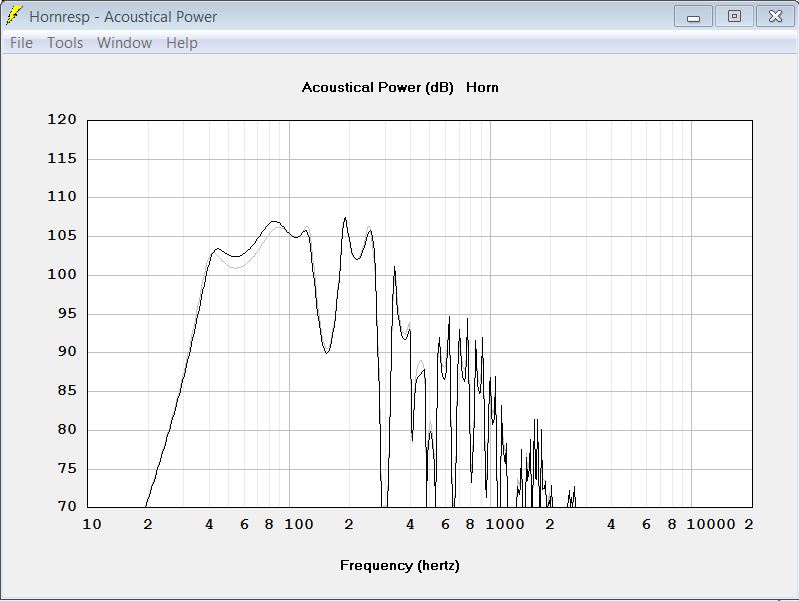Click the Hornresp window title text
The height and width of the screenshot is (601, 799).
pos(123,17)
